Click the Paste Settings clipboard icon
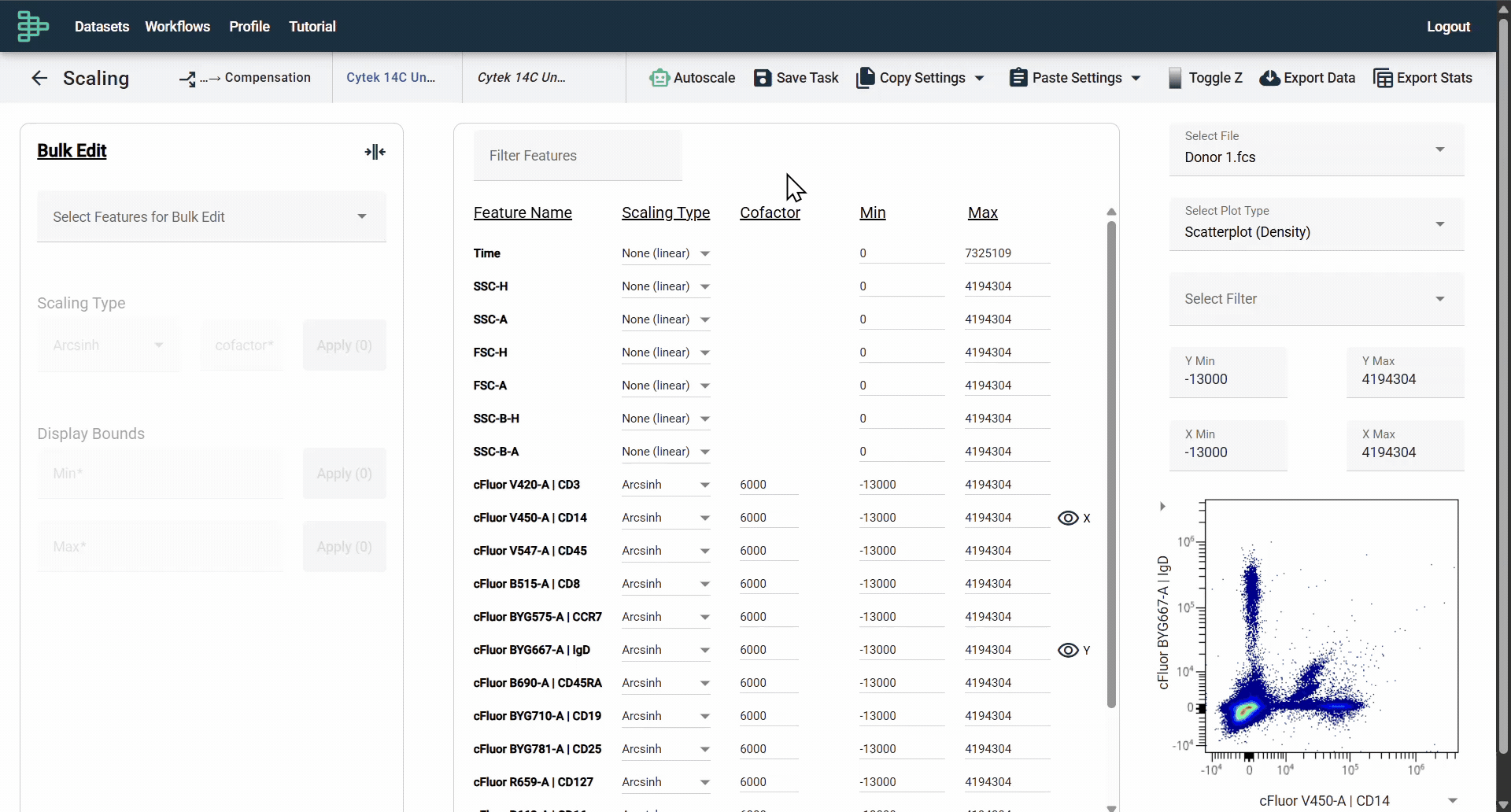This screenshot has height=812, width=1511. pos(1018,78)
